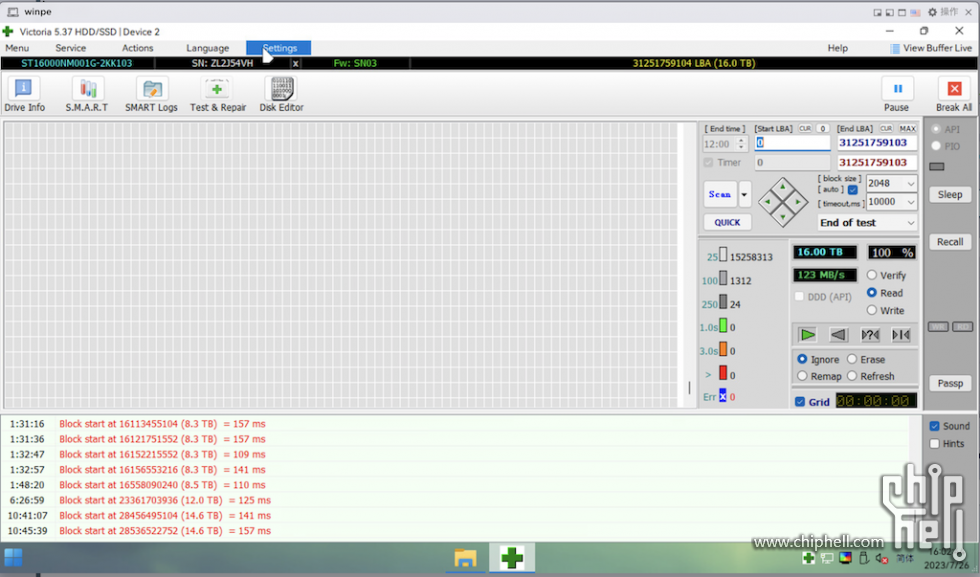Click the network monitor tray icon

point(827,558)
